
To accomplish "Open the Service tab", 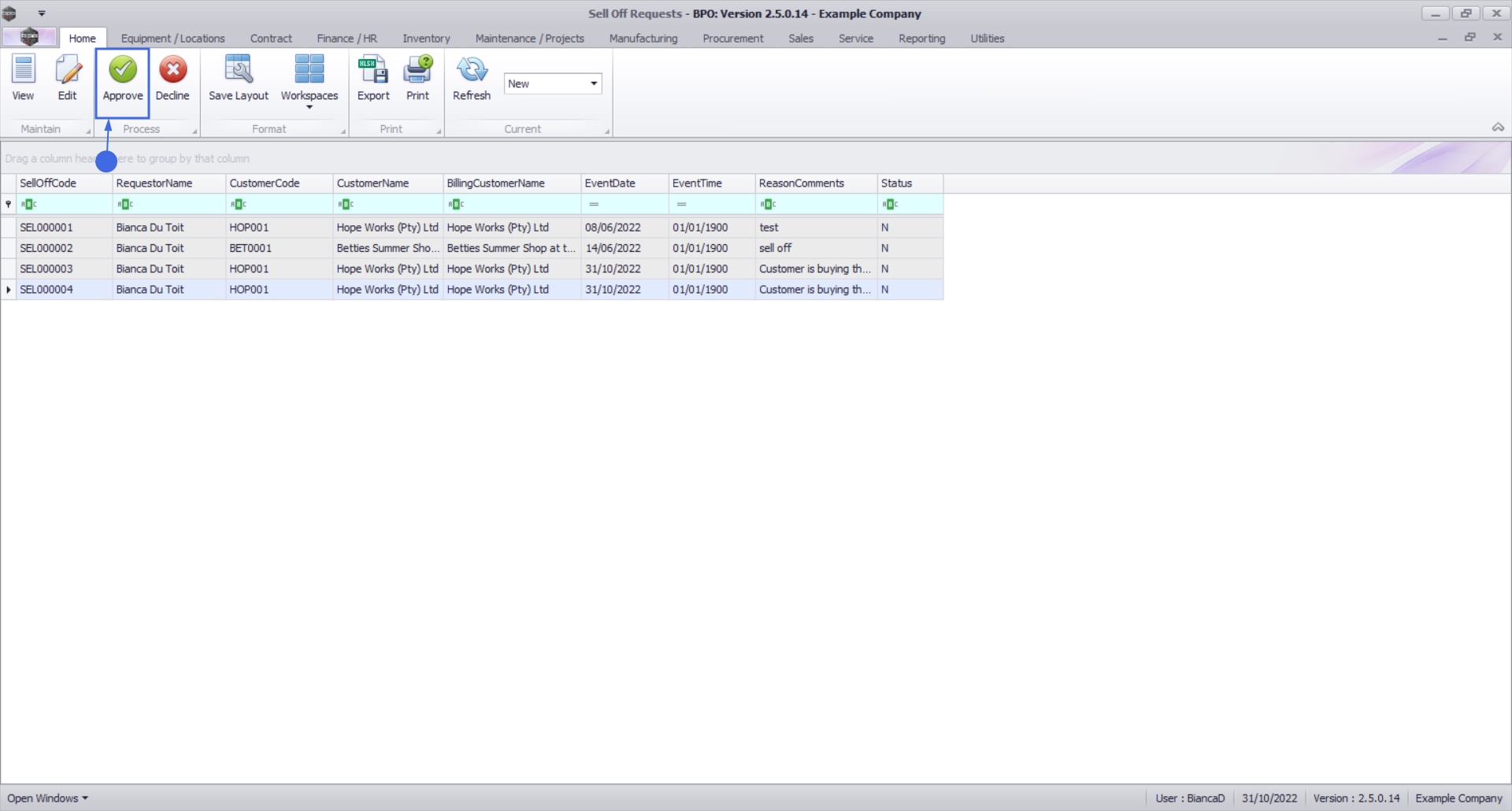I will 855,38.
